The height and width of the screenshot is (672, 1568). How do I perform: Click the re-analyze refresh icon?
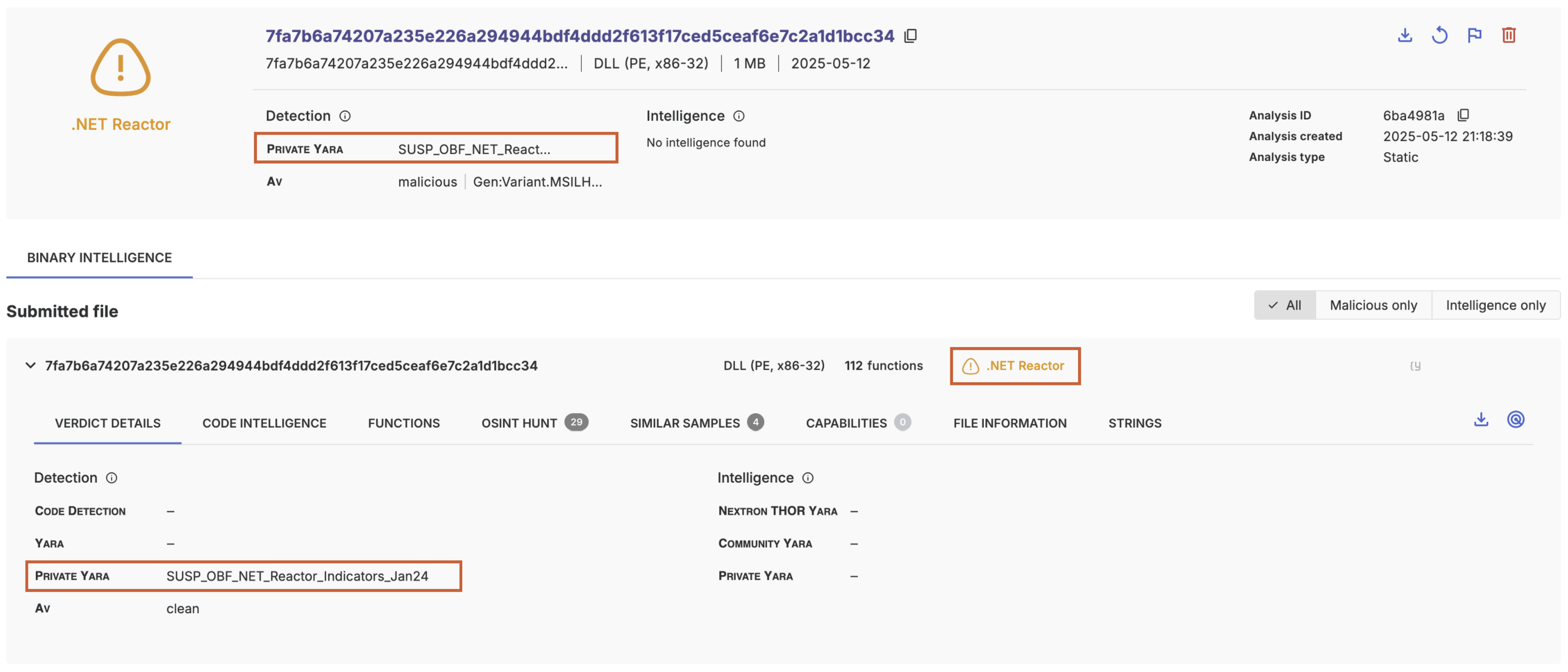[x=1439, y=35]
